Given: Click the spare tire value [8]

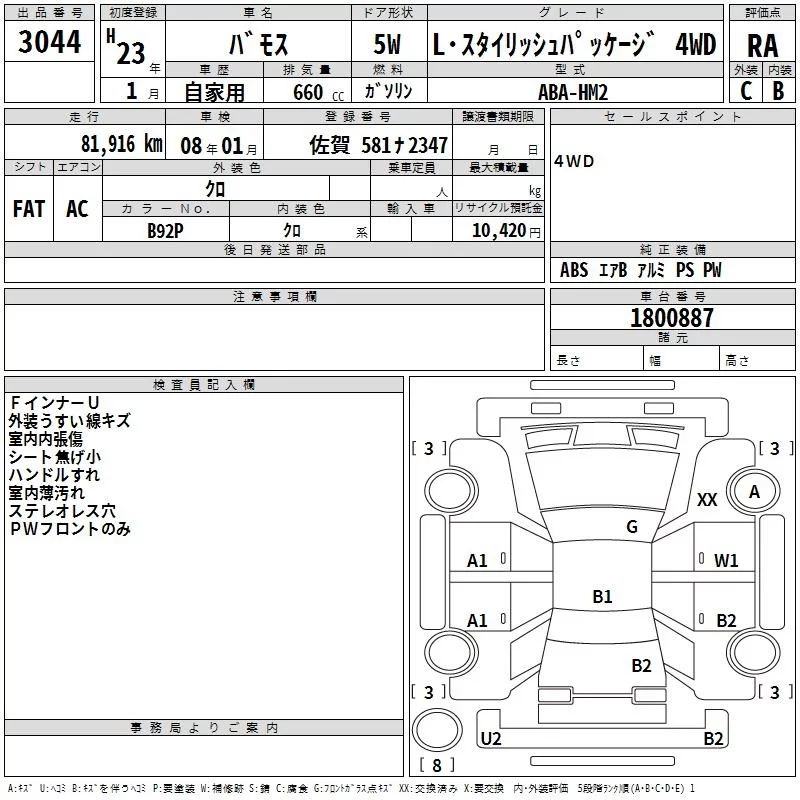Looking at the screenshot, I should pyautogui.click(x=437, y=765).
